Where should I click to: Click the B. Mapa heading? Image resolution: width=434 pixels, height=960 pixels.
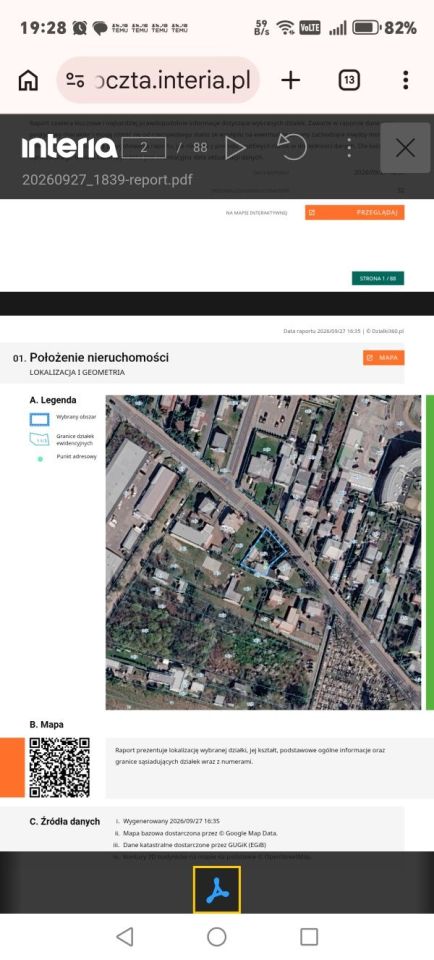click(x=46, y=724)
